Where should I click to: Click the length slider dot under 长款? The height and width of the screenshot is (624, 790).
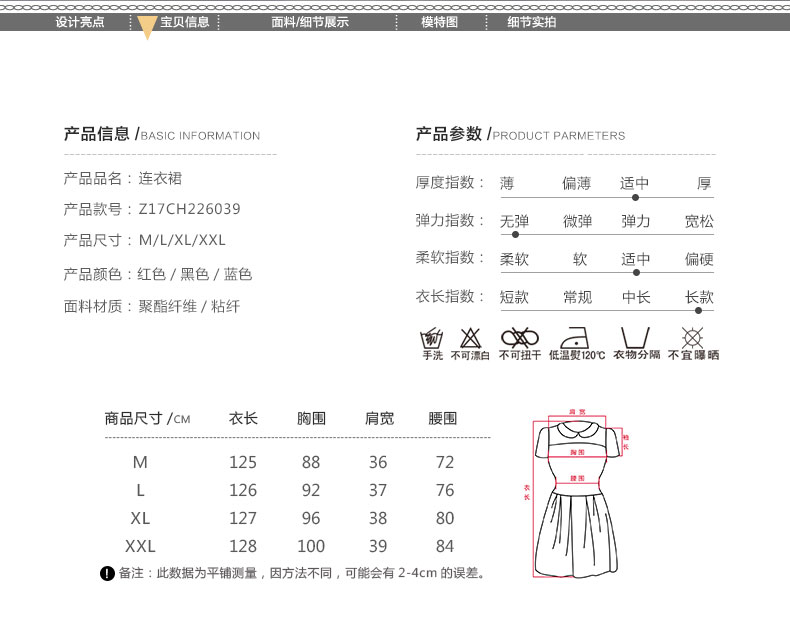coord(698,310)
